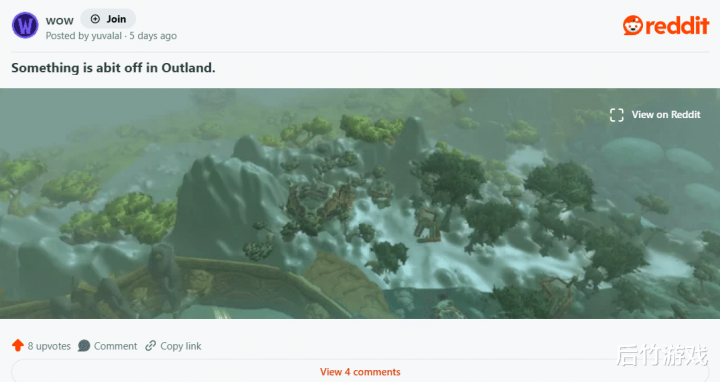The height and width of the screenshot is (382, 720).
Task: Open post titled "Something is abit off in Outland"
Action: coord(113,68)
